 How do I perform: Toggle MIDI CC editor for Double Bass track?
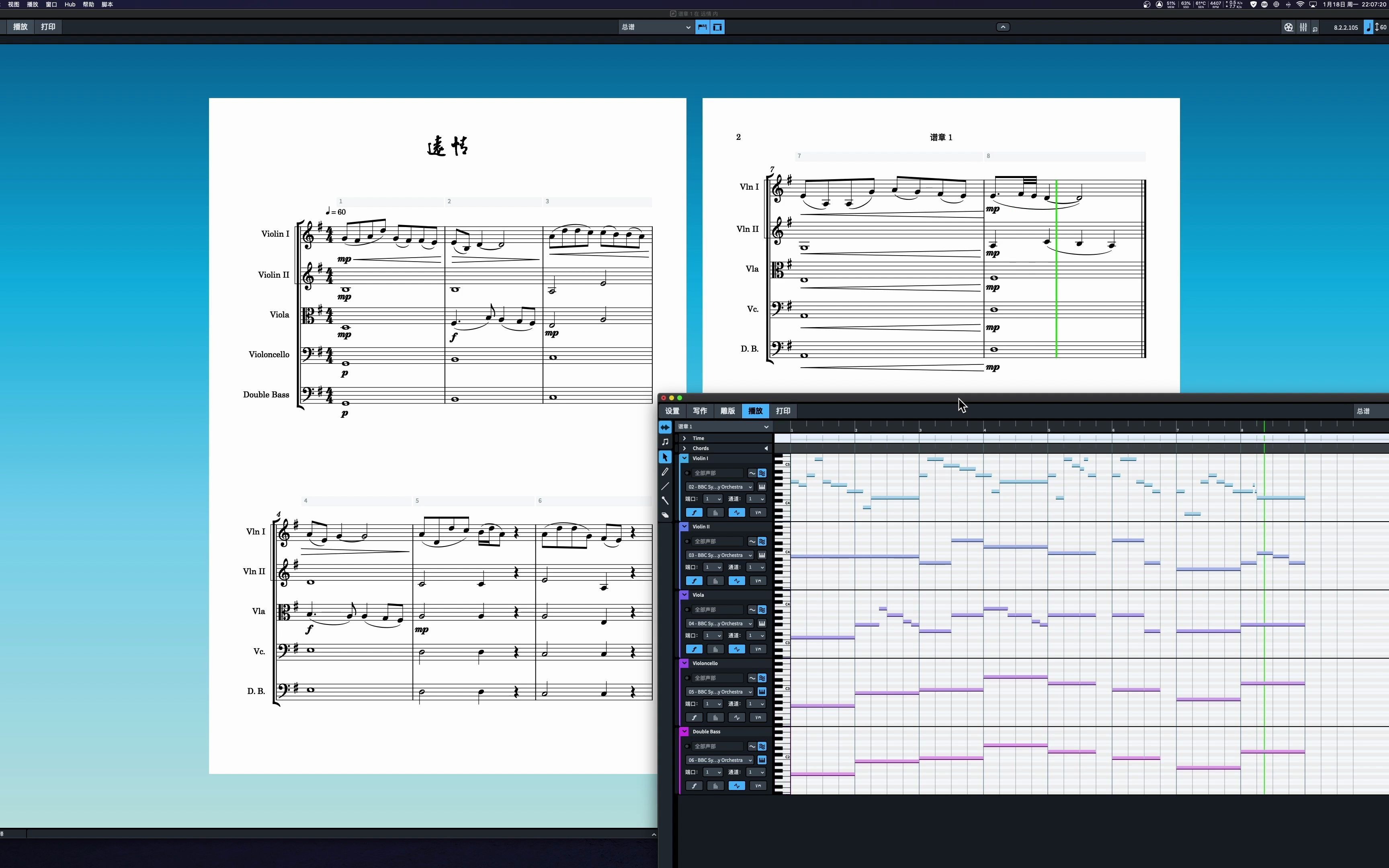coord(736,786)
